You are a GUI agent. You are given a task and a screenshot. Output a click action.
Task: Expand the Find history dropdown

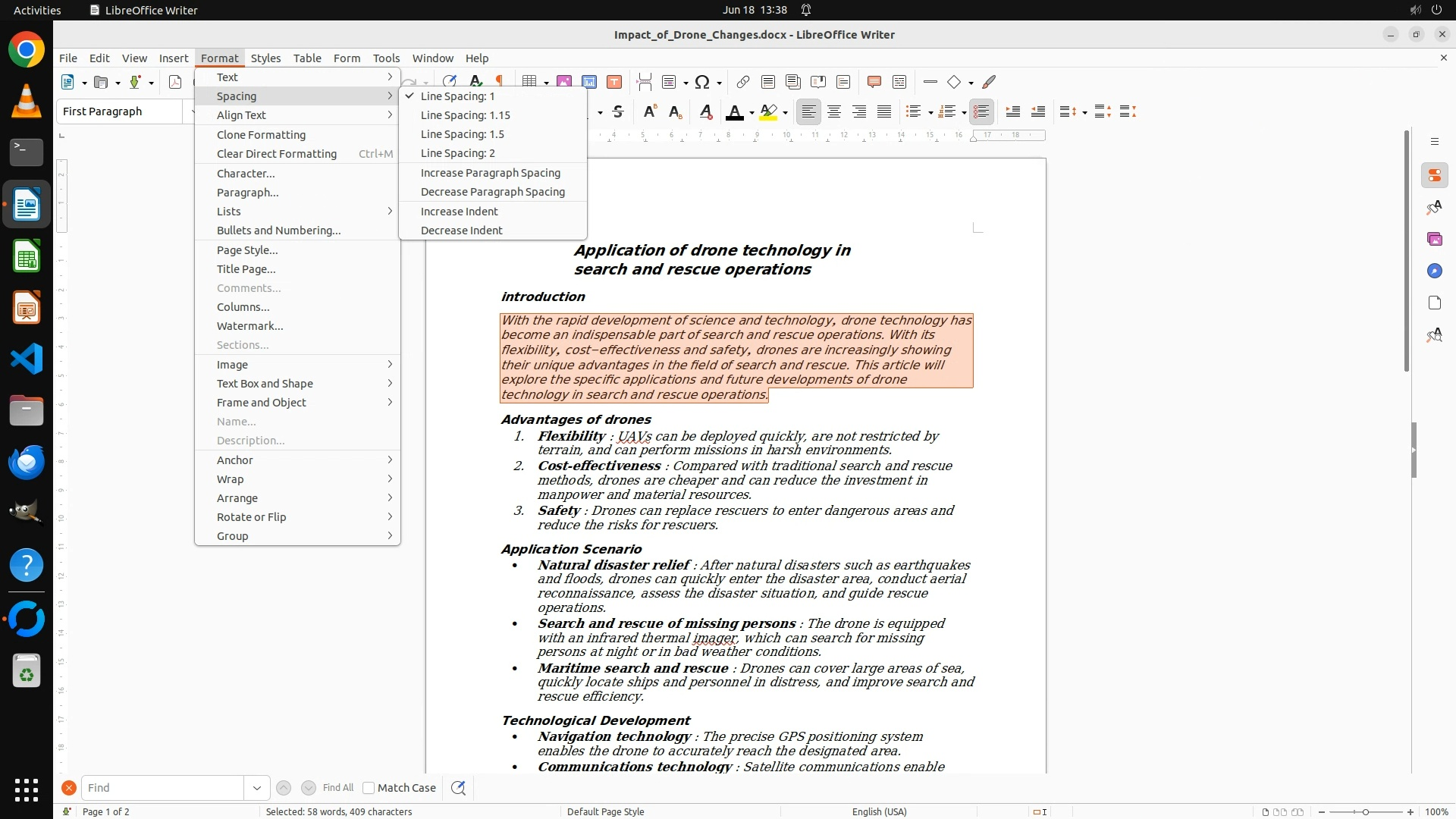tap(256, 788)
